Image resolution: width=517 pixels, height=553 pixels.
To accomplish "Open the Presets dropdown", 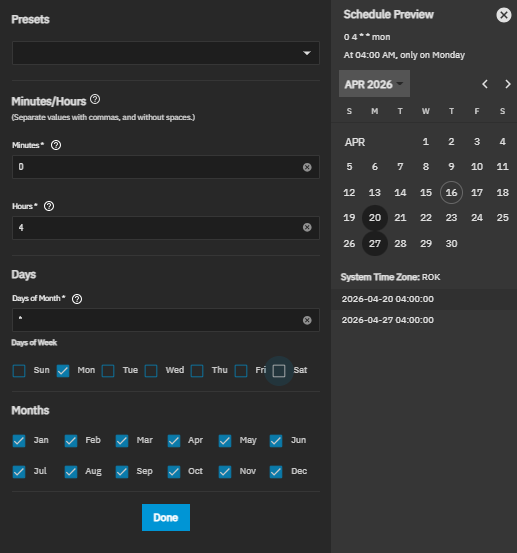I will pos(166,53).
